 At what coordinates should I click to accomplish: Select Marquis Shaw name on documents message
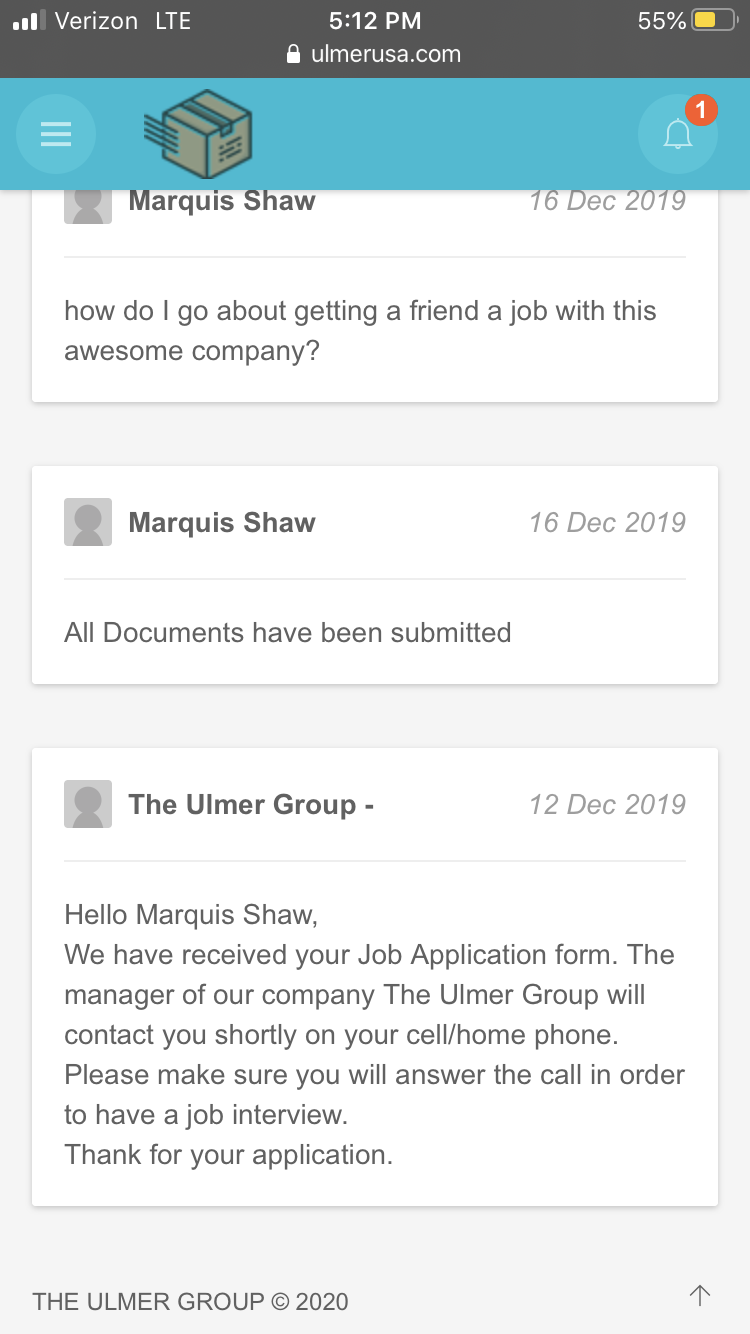[x=222, y=523]
